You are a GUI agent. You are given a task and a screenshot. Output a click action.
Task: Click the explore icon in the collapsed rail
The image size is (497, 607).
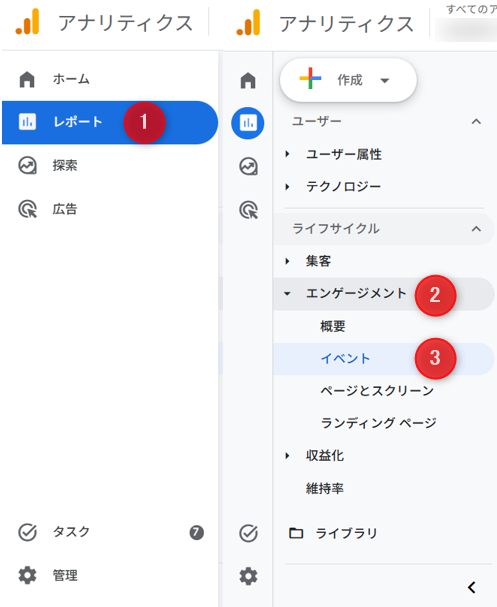pyautogui.click(x=248, y=166)
